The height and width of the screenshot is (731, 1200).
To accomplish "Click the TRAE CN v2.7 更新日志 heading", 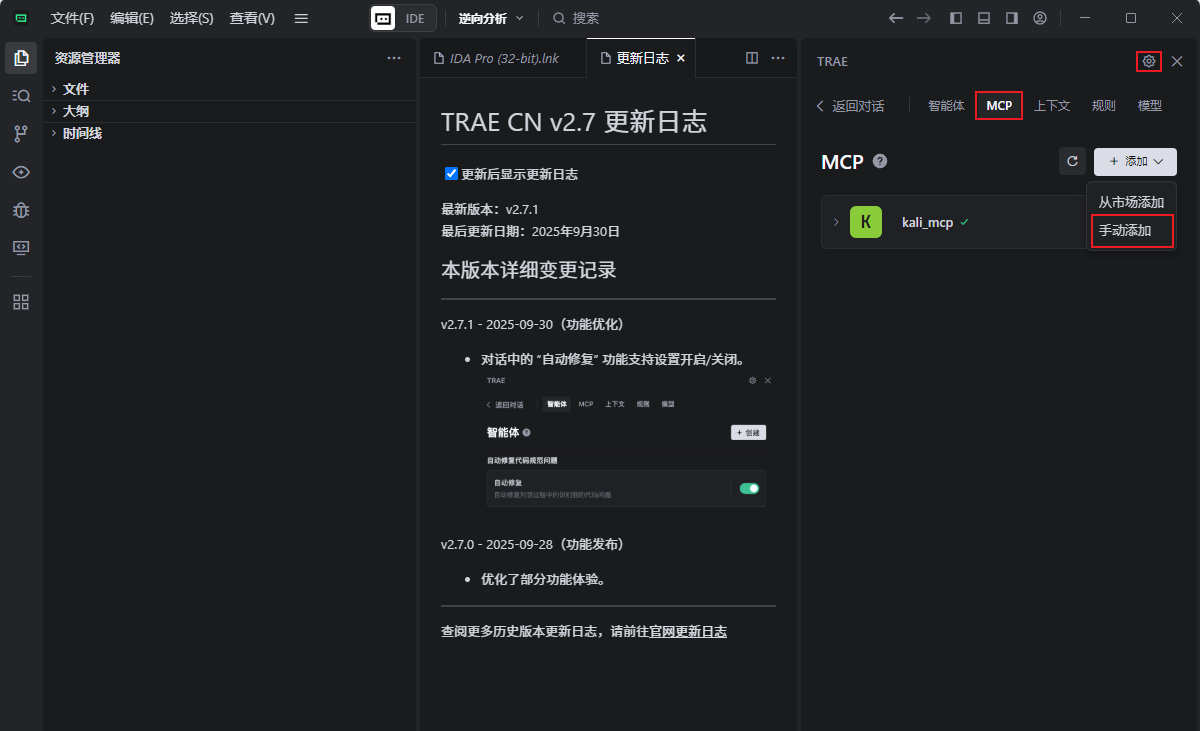I will coord(574,122).
